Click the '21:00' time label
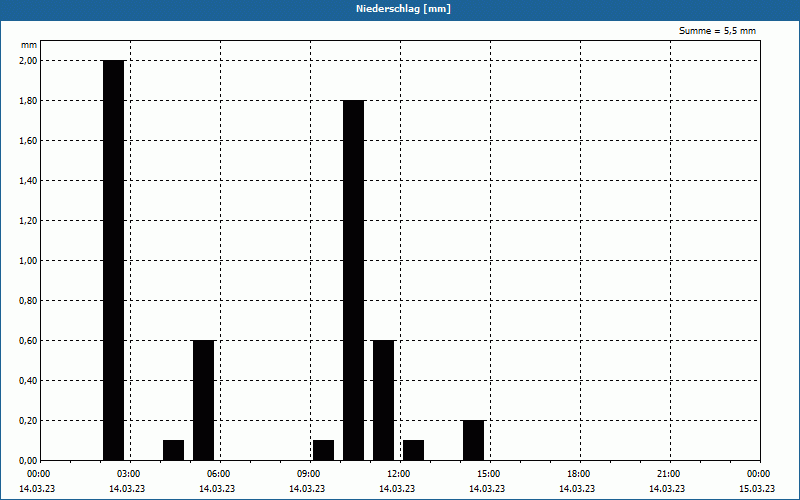The height and width of the screenshot is (500, 800). point(668,474)
